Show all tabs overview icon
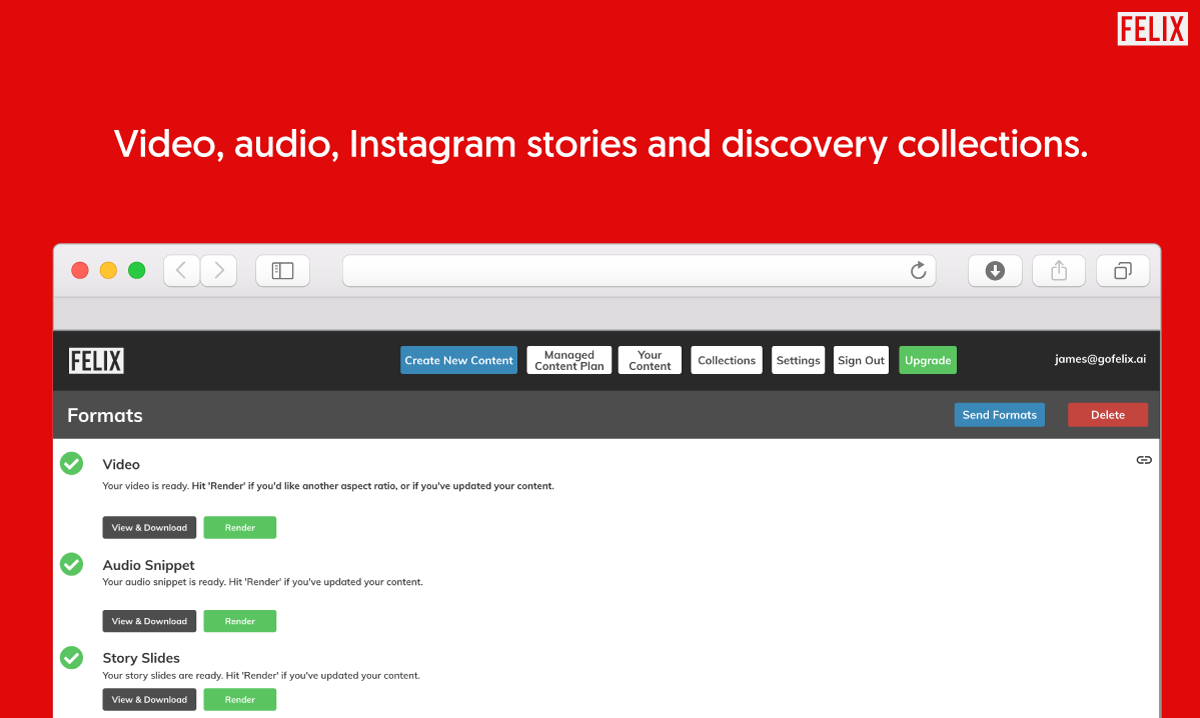Screen dimensions: 1200x718 [x=1123, y=270]
